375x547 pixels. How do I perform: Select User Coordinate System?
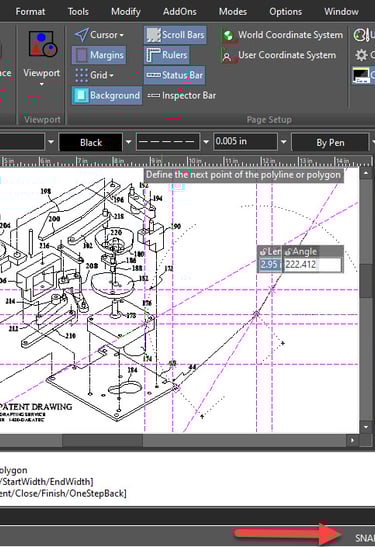click(279, 55)
